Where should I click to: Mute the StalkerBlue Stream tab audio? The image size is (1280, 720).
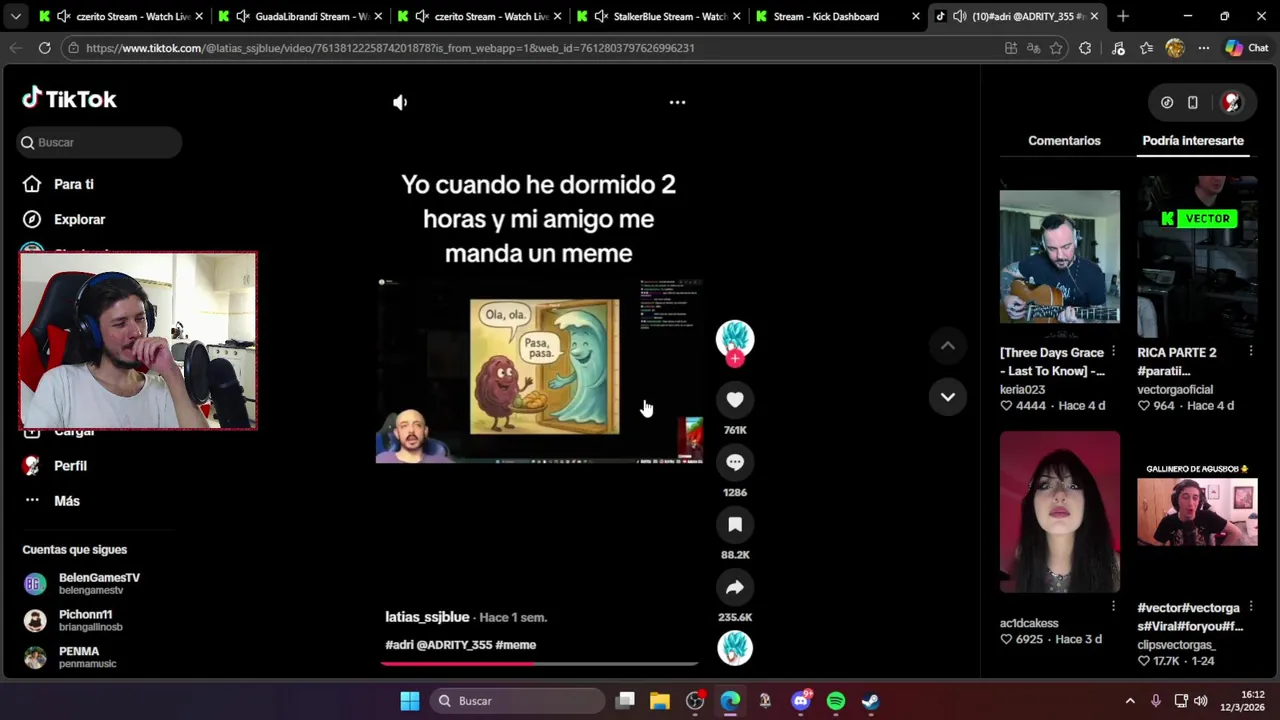(x=601, y=16)
